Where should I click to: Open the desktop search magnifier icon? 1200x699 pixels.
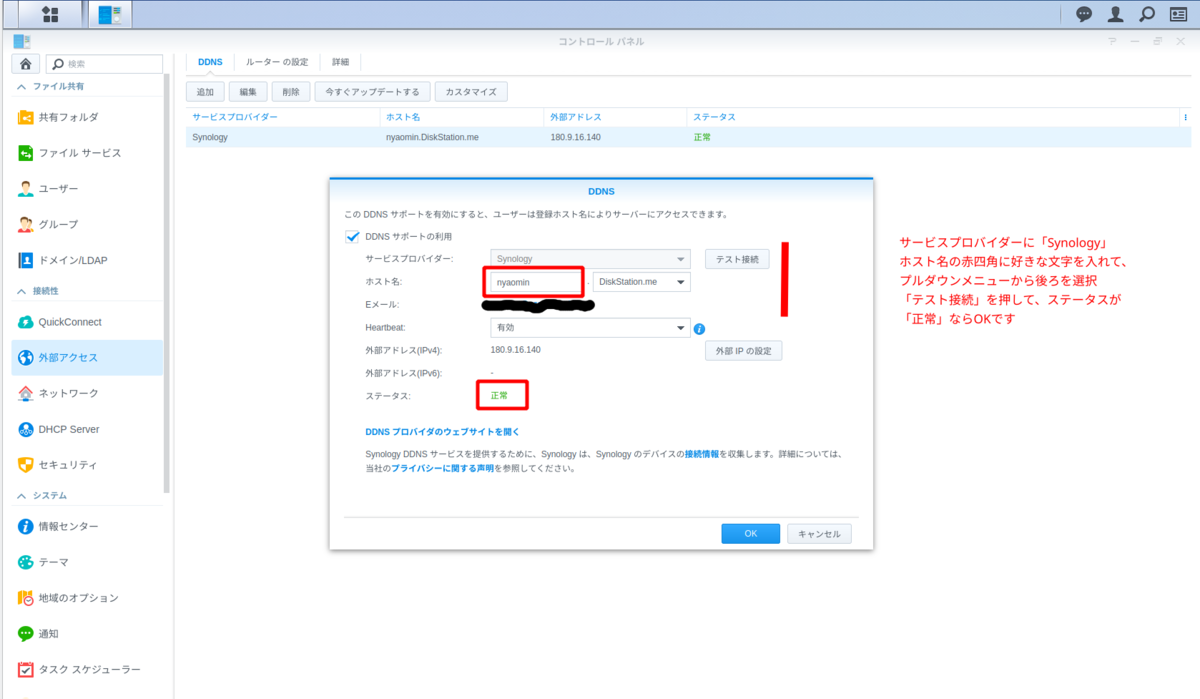1147,14
